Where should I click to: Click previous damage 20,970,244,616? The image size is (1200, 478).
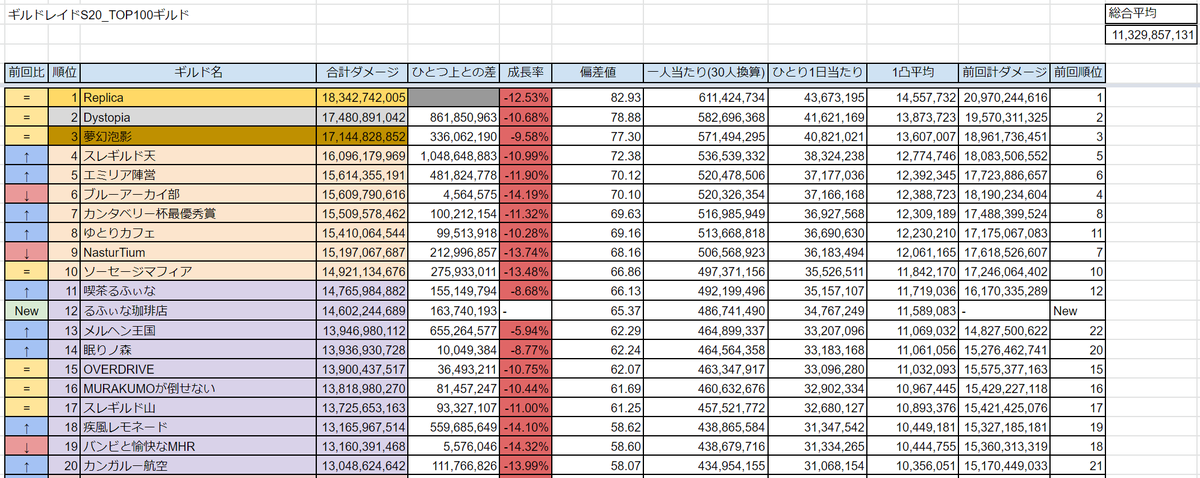click(1004, 98)
